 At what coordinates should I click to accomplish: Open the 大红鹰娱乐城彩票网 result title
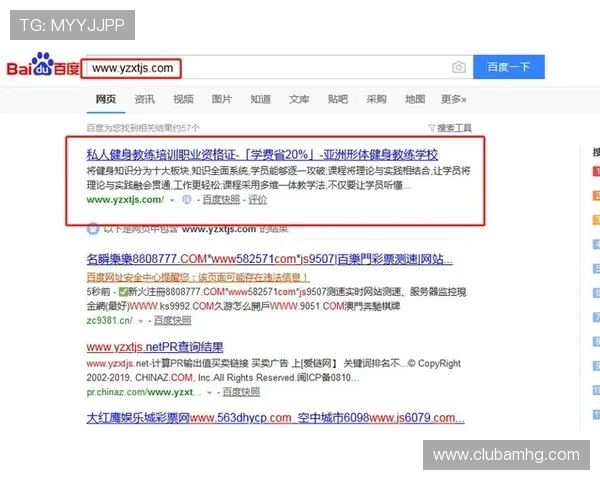(x=276, y=418)
